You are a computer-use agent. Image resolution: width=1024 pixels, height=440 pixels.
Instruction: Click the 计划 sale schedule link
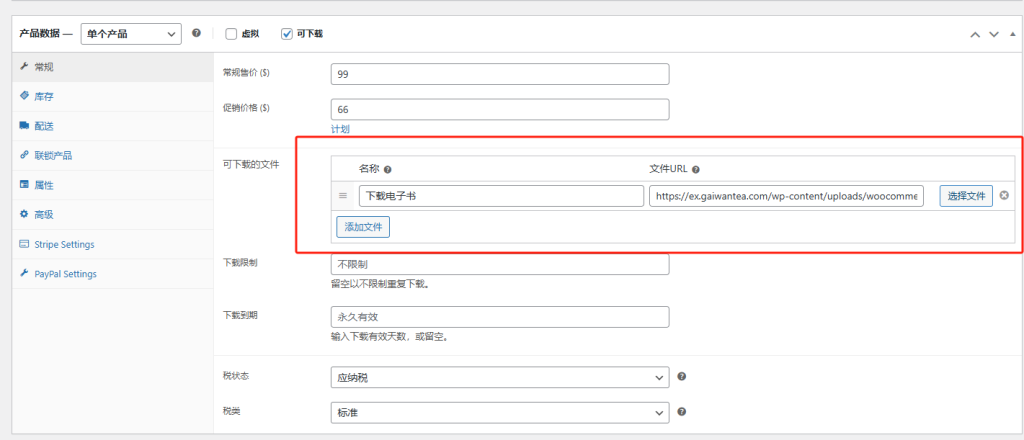click(x=340, y=129)
